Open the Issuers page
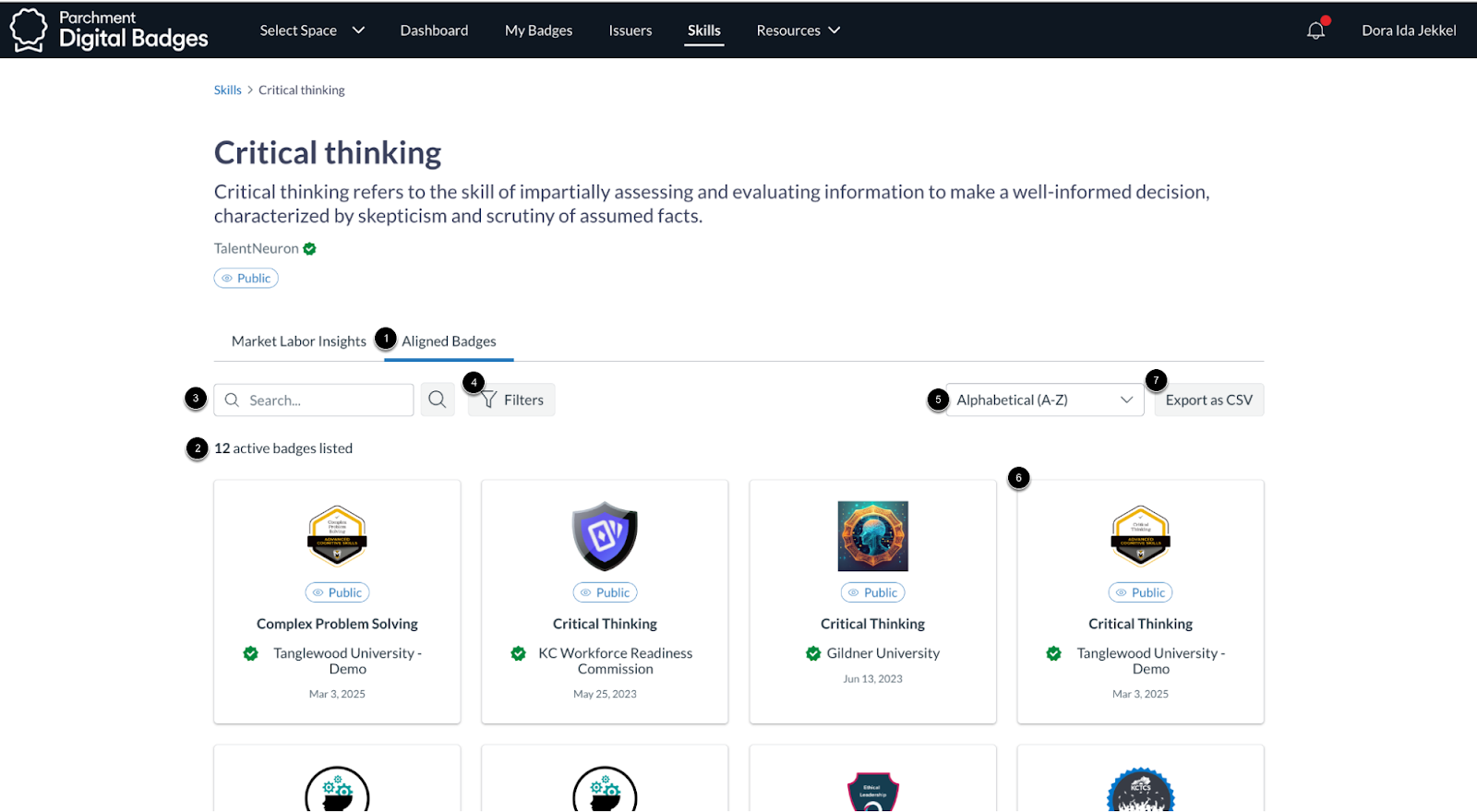The image size is (1477, 812). pyautogui.click(x=630, y=30)
